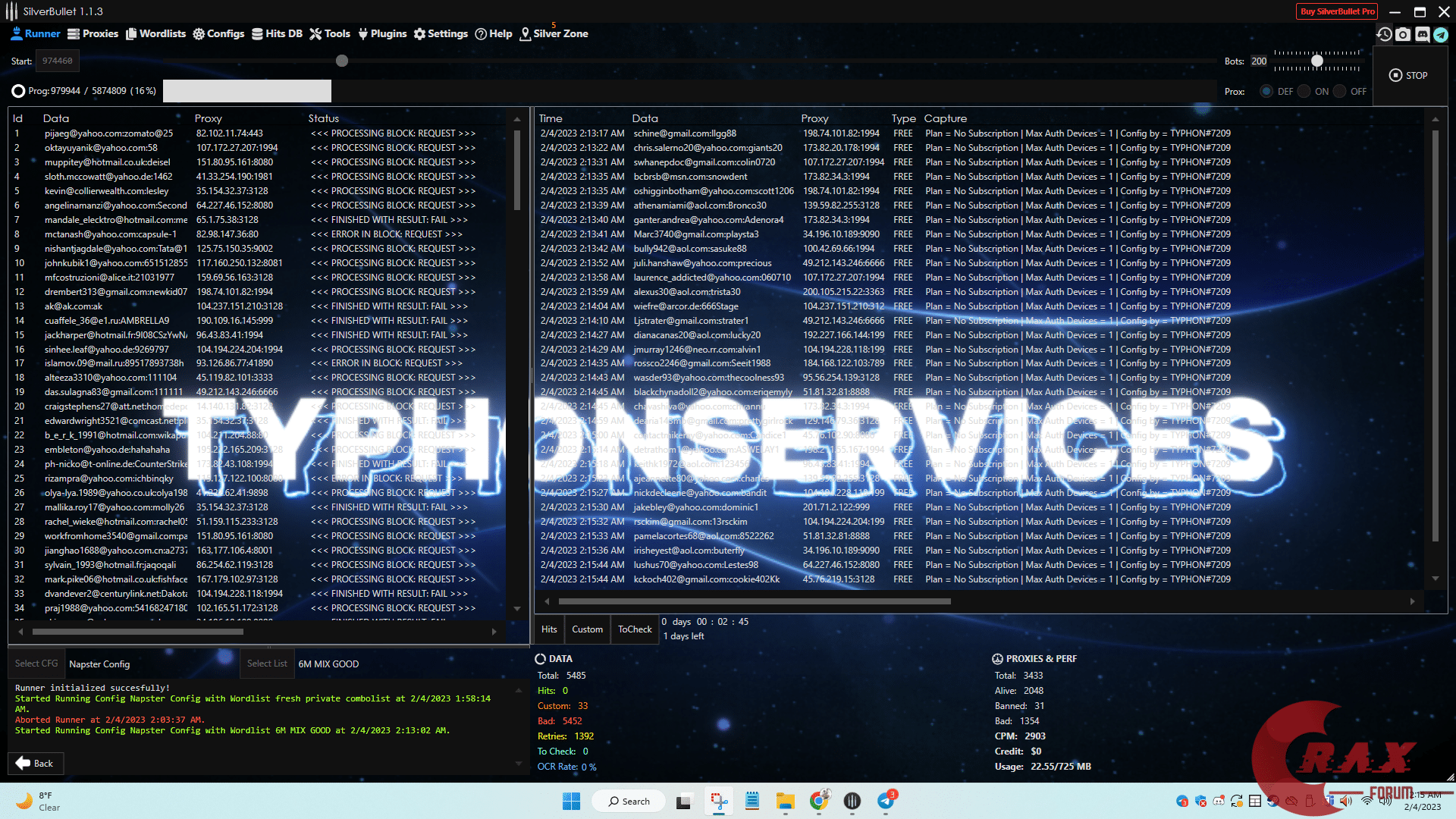The width and height of the screenshot is (1456, 819).
Task: Select the OFF proxy mode radio
Action: [1340, 92]
